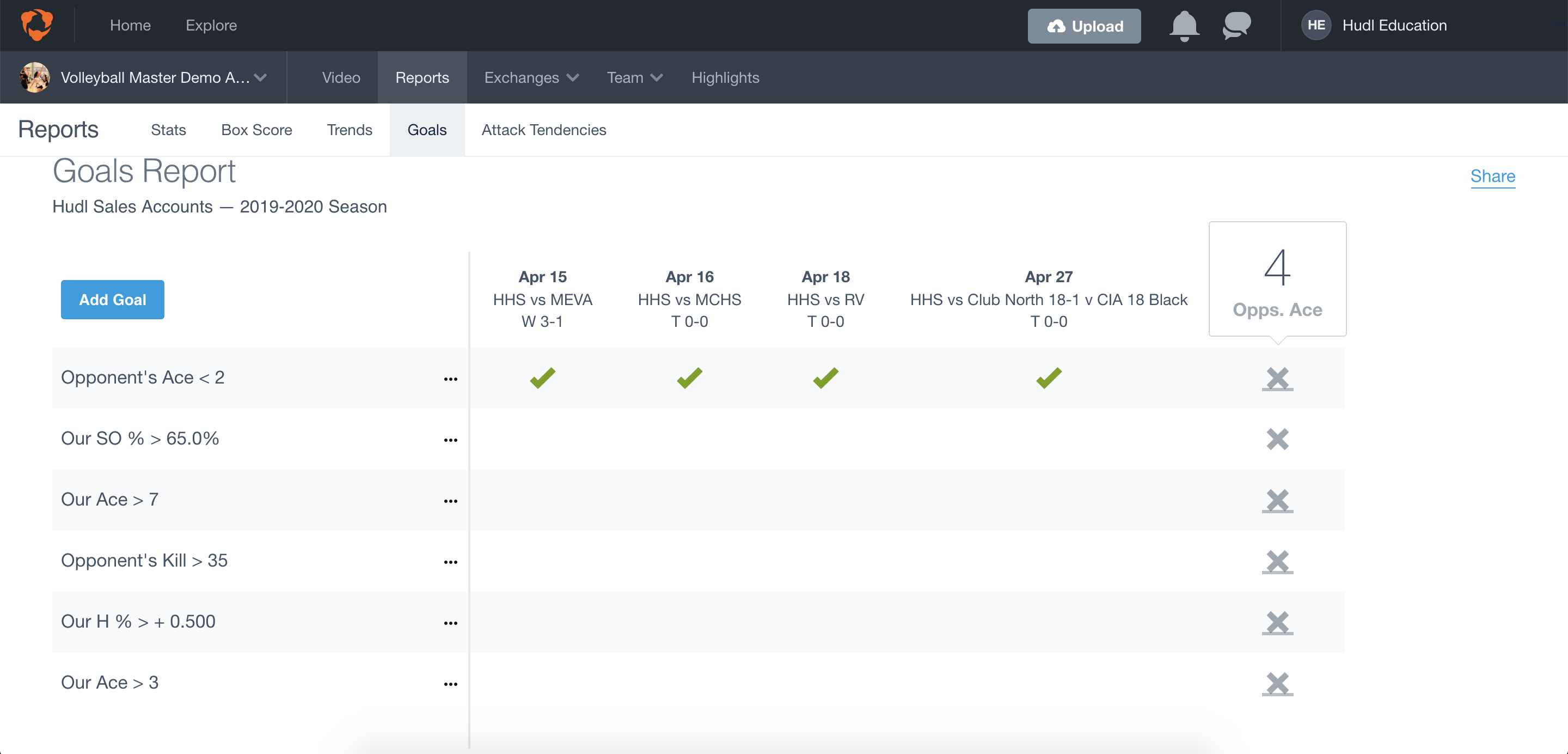Open messages via the chat bubble icon

tap(1236, 26)
